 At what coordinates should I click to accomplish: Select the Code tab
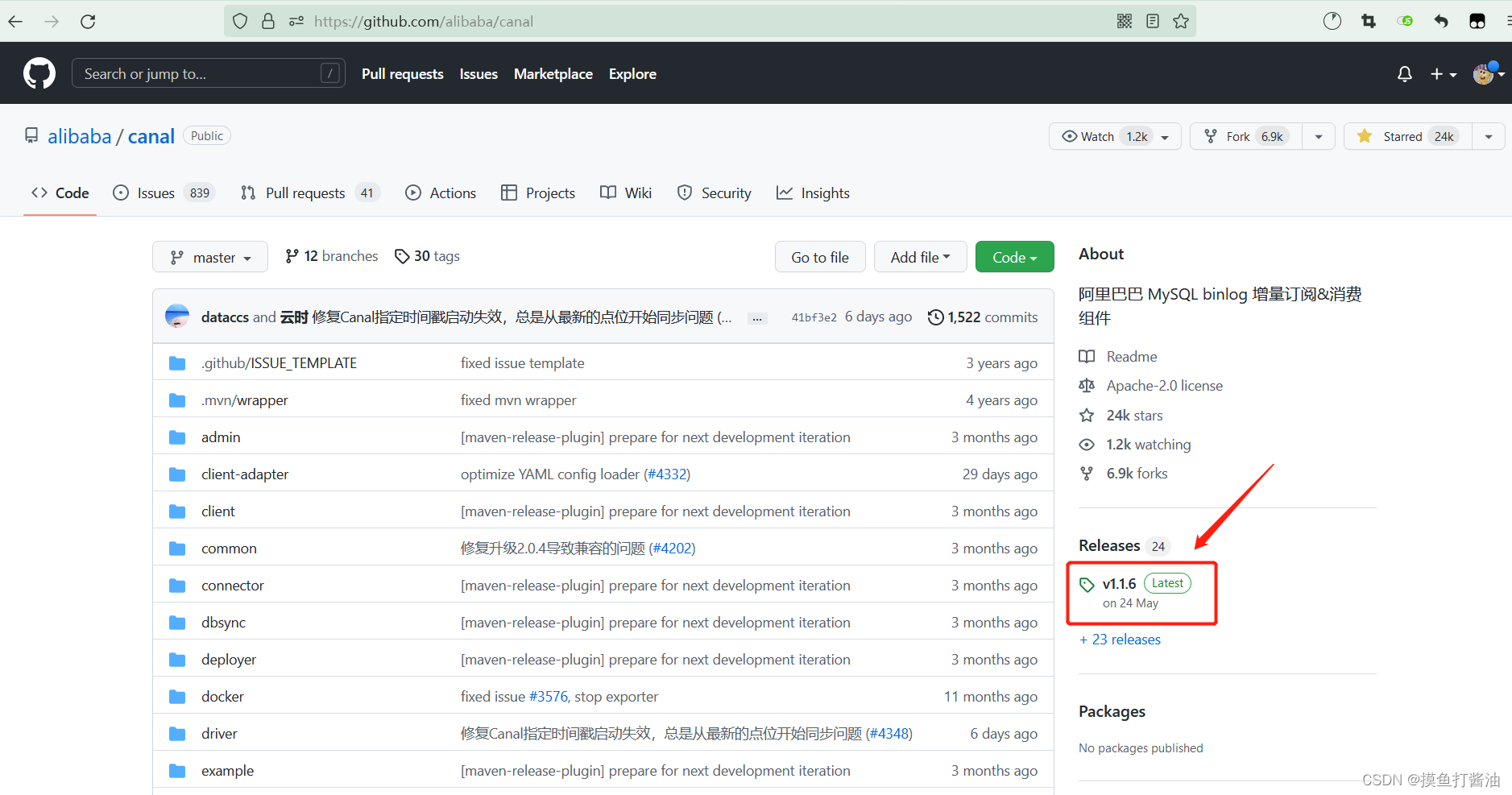[x=60, y=193]
